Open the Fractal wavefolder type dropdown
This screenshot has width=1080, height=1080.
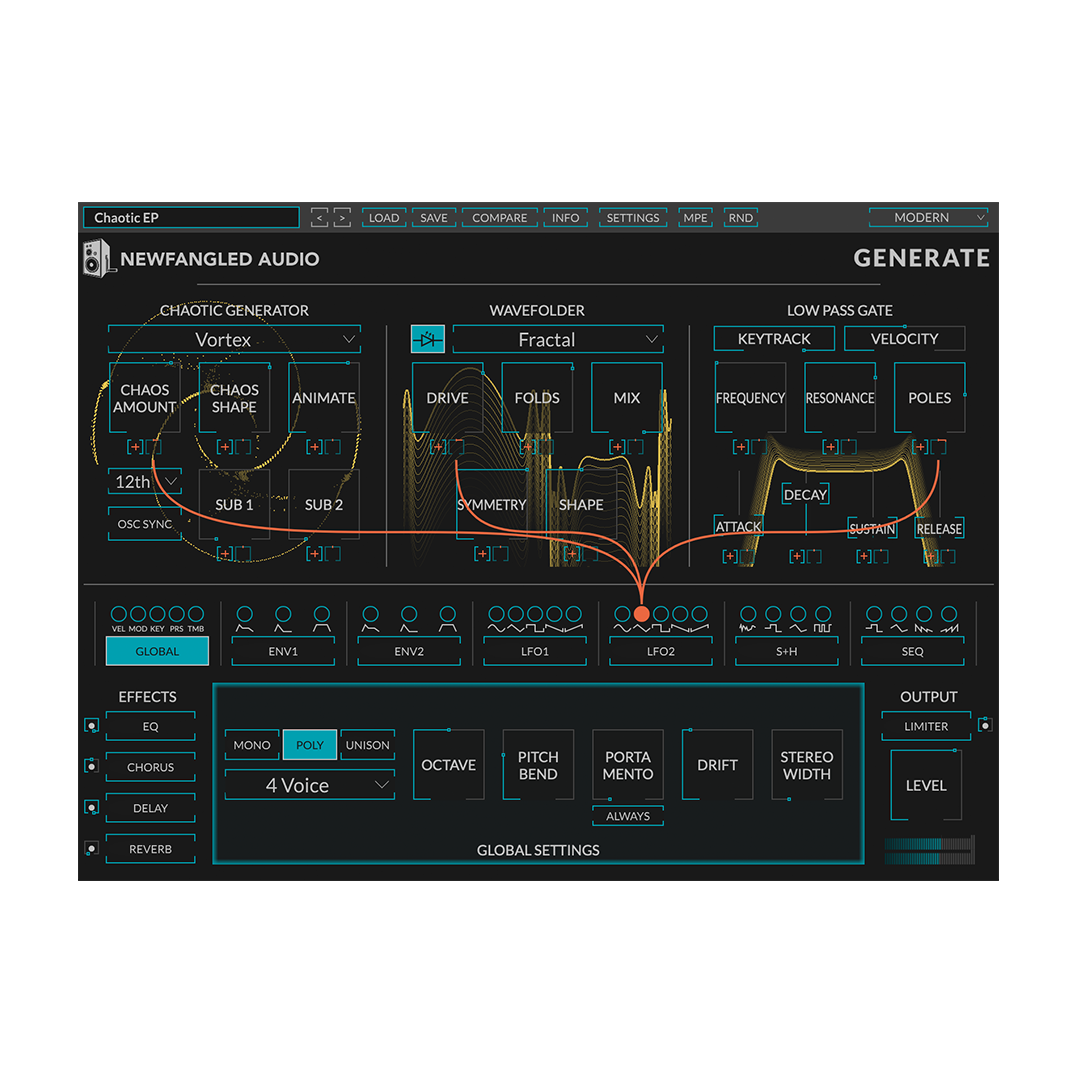[558, 340]
